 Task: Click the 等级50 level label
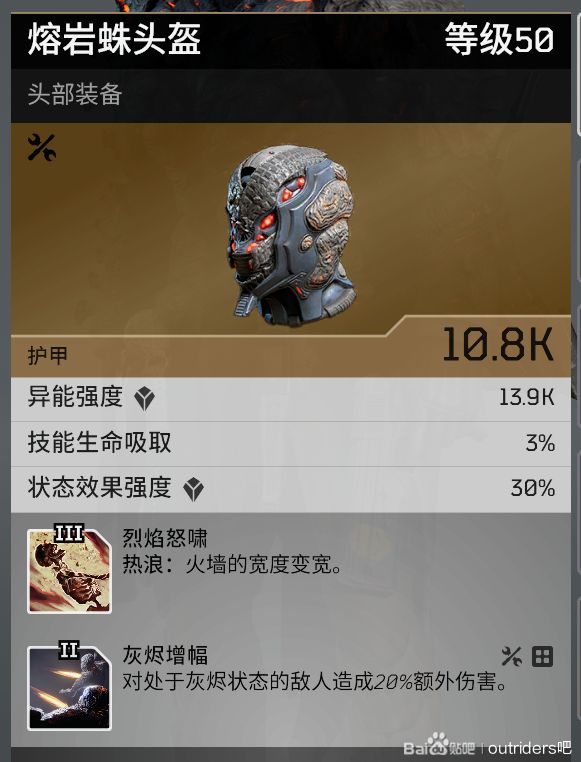coord(499,39)
